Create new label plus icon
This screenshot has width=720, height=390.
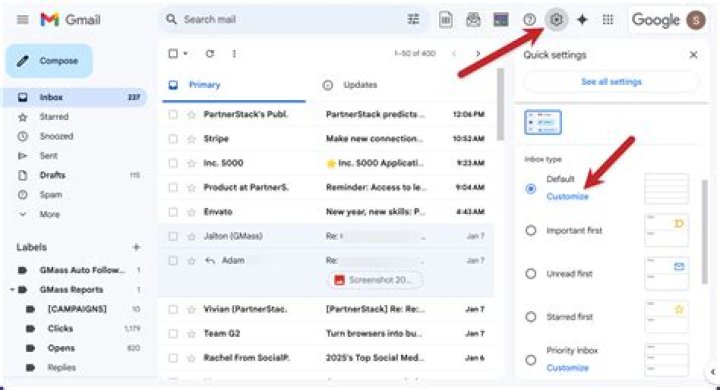point(136,247)
